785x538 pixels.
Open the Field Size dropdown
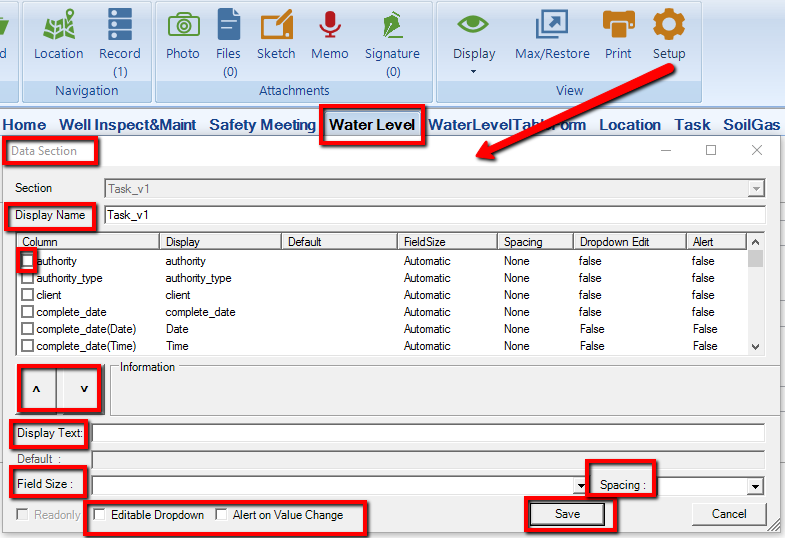(x=580, y=486)
